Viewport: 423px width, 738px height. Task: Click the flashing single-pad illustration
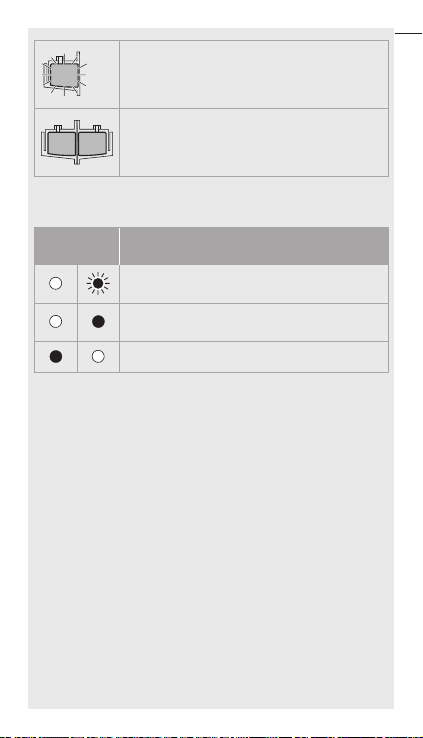pyautogui.click(x=64, y=74)
